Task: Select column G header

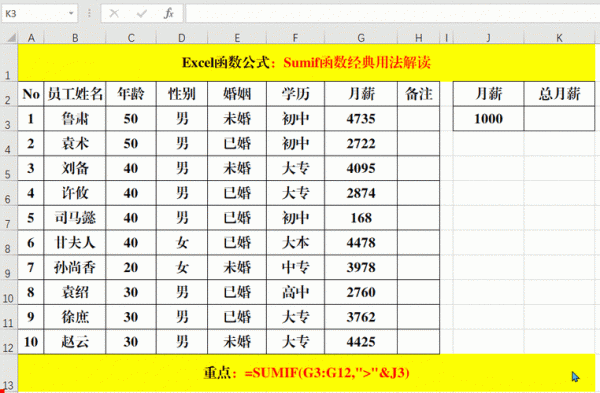Action: (x=361, y=38)
